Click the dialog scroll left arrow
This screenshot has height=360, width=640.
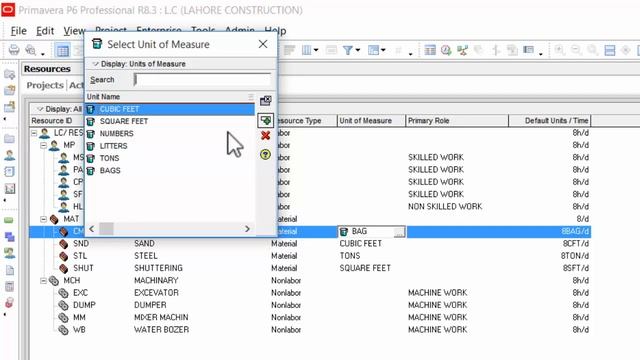pos(91,229)
